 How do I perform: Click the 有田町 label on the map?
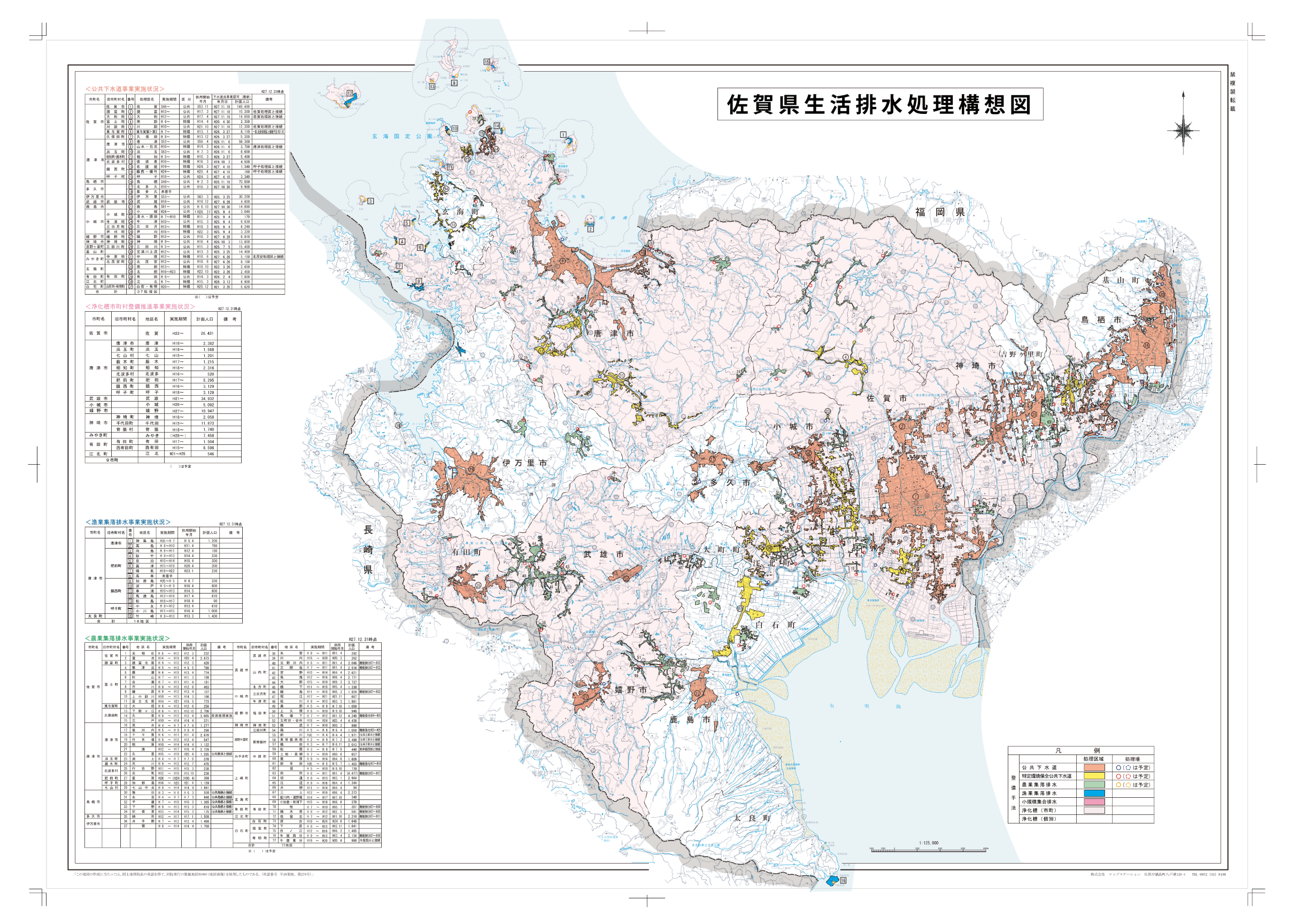click(467, 552)
